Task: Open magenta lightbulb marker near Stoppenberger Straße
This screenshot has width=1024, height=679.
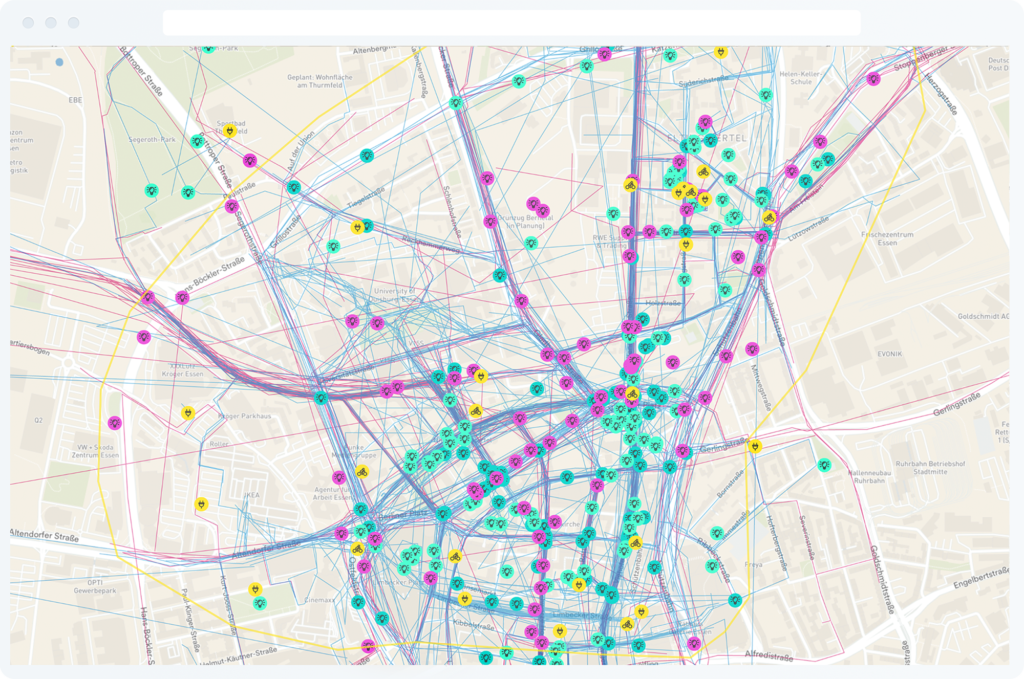Action: coord(873,78)
